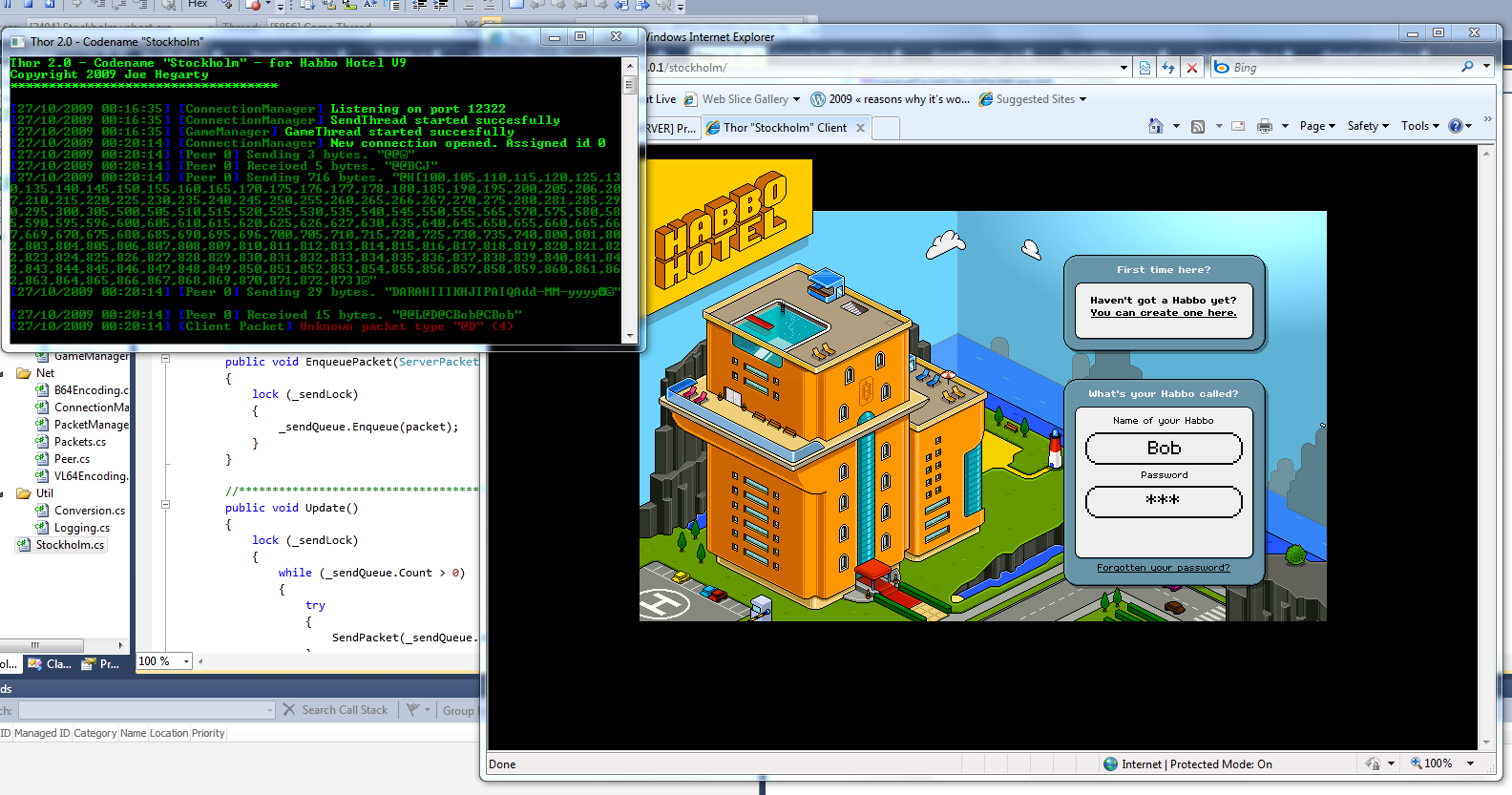The width and height of the screenshot is (1512, 795).
Task: Open the Print dropdown arrow
Action: pos(1285,126)
